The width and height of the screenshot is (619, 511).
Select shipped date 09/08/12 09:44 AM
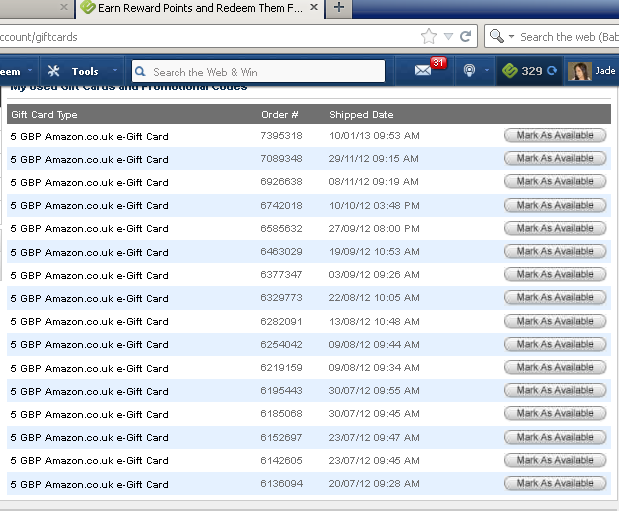click(374, 345)
